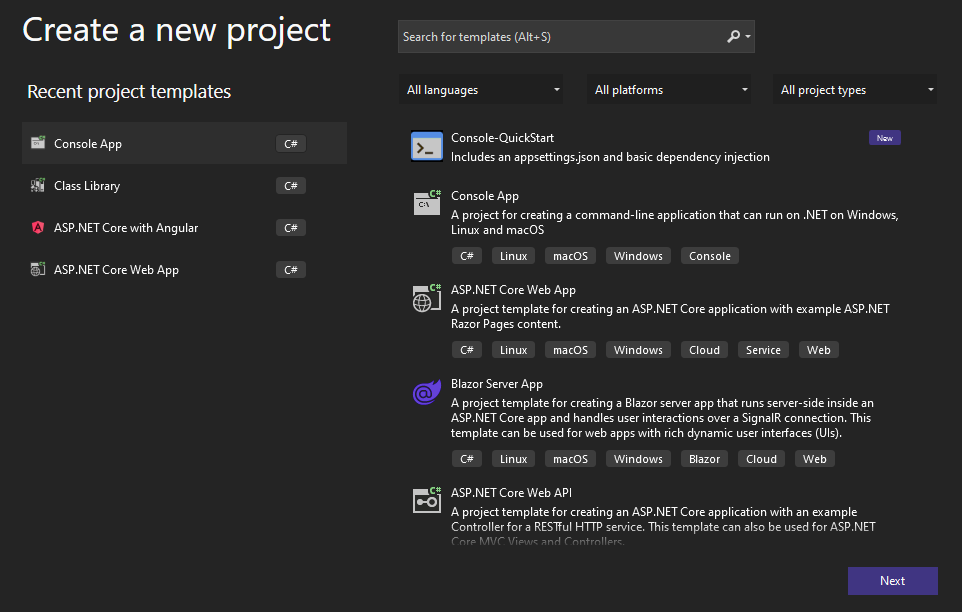Click the Console App icon in recent templates
This screenshot has height=612, width=962.
(x=38, y=143)
